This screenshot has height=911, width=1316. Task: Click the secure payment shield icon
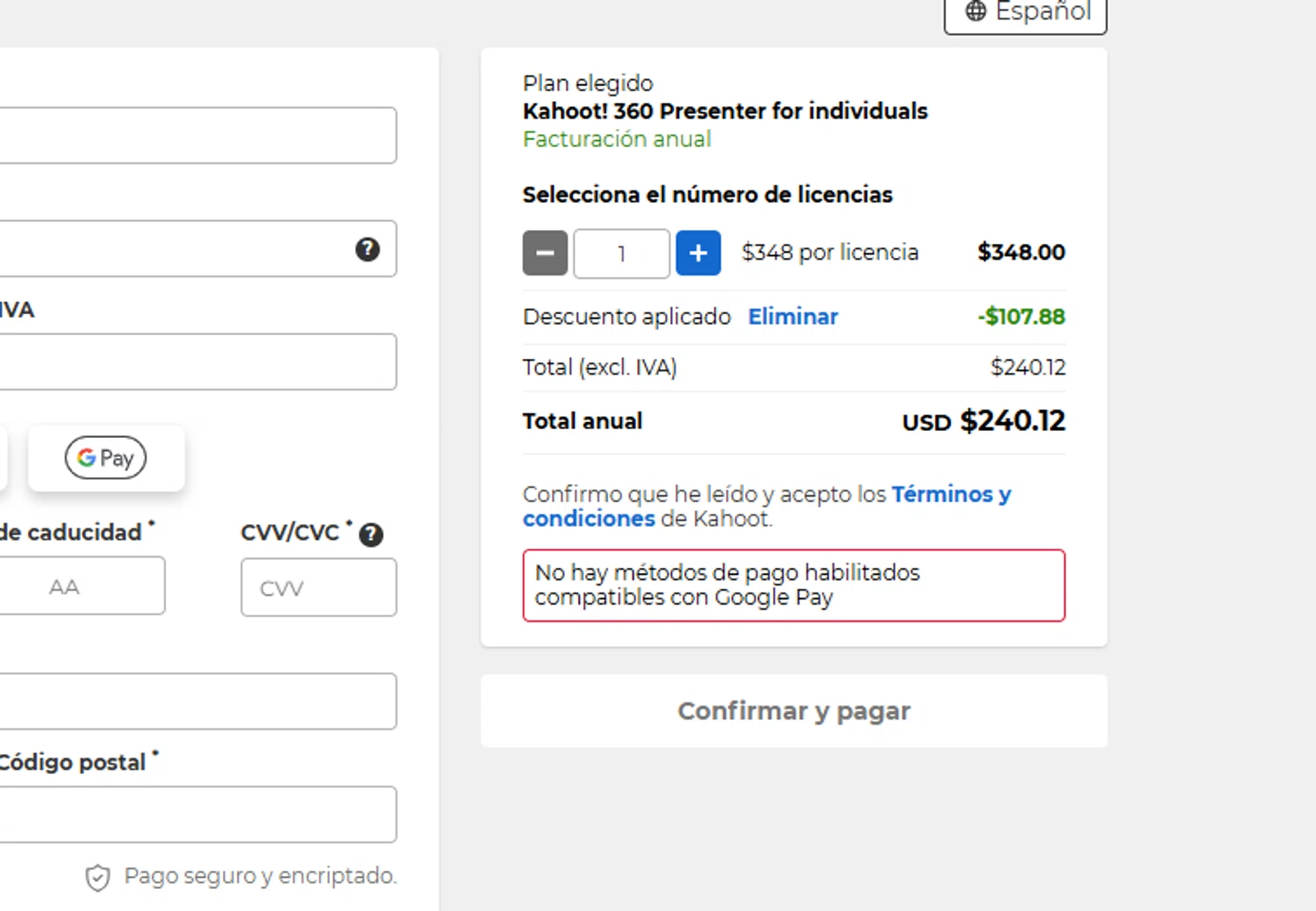(97, 877)
